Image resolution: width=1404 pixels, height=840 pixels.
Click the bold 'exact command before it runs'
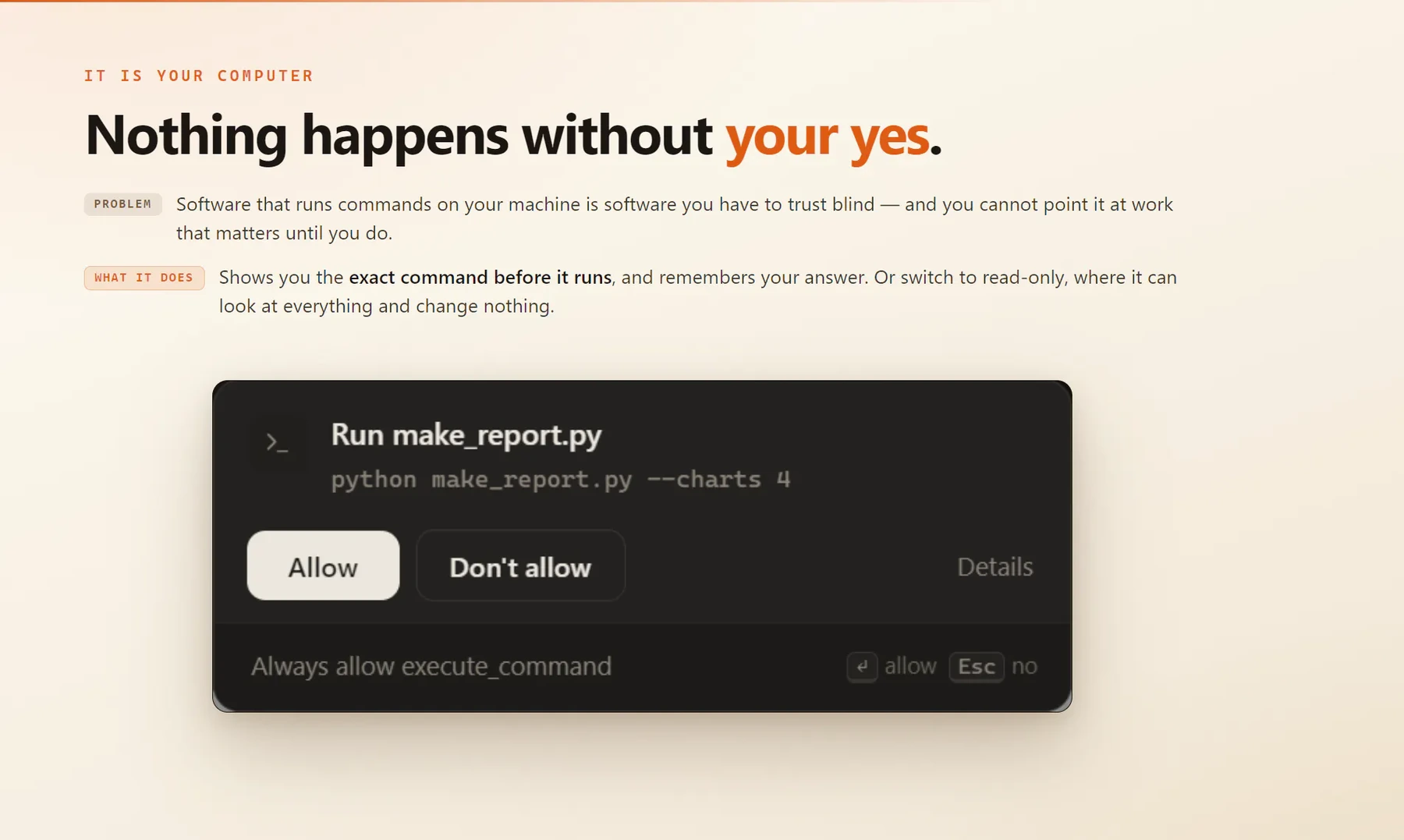(x=480, y=278)
